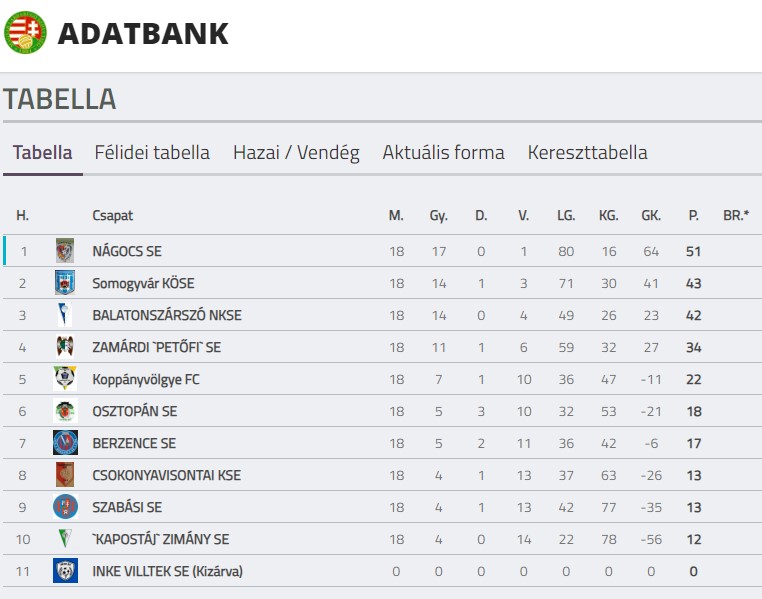The height and width of the screenshot is (599, 762).
Task: Click the P. points column header
Action: click(693, 215)
